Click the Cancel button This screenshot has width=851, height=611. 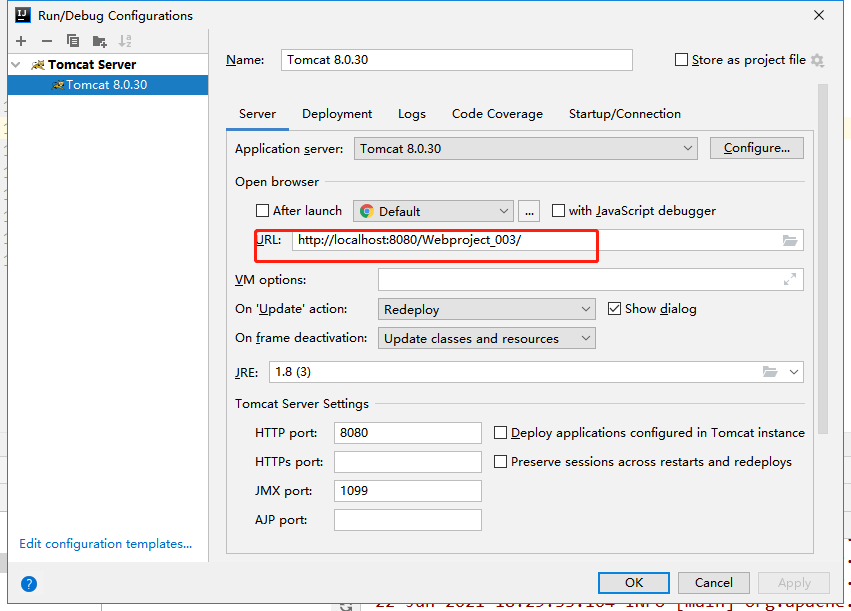coord(714,583)
